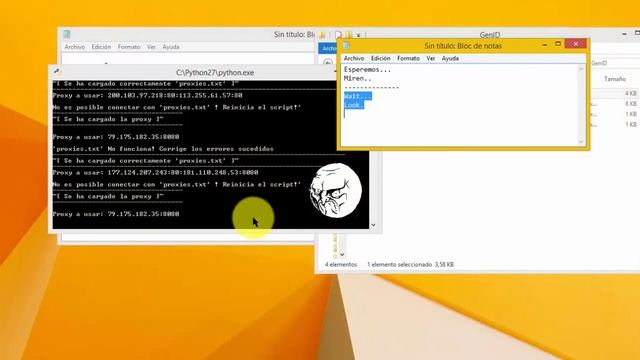This screenshot has width=640, height=360.
Task: Select the file row with size 8 KB
Action: (615, 104)
